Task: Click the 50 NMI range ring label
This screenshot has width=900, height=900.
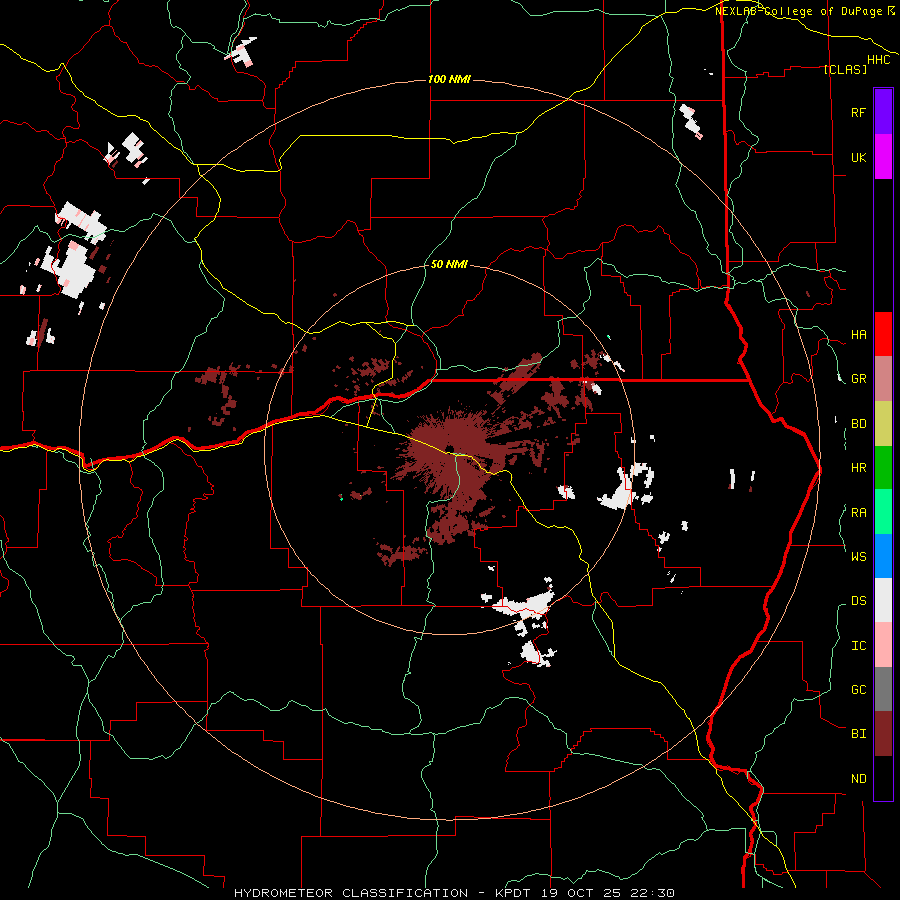Action: coord(449,264)
